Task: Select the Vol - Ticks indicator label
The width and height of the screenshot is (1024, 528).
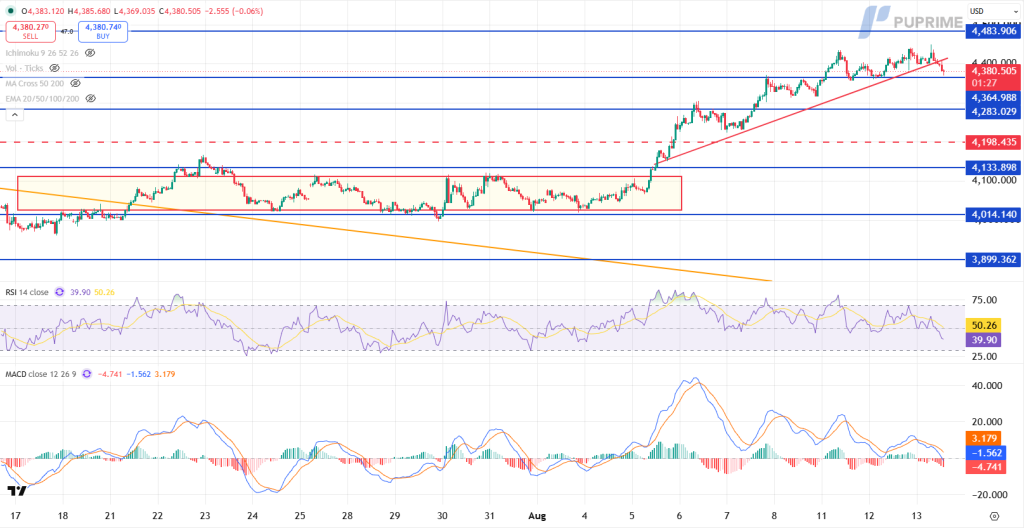Action: click(25, 68)
